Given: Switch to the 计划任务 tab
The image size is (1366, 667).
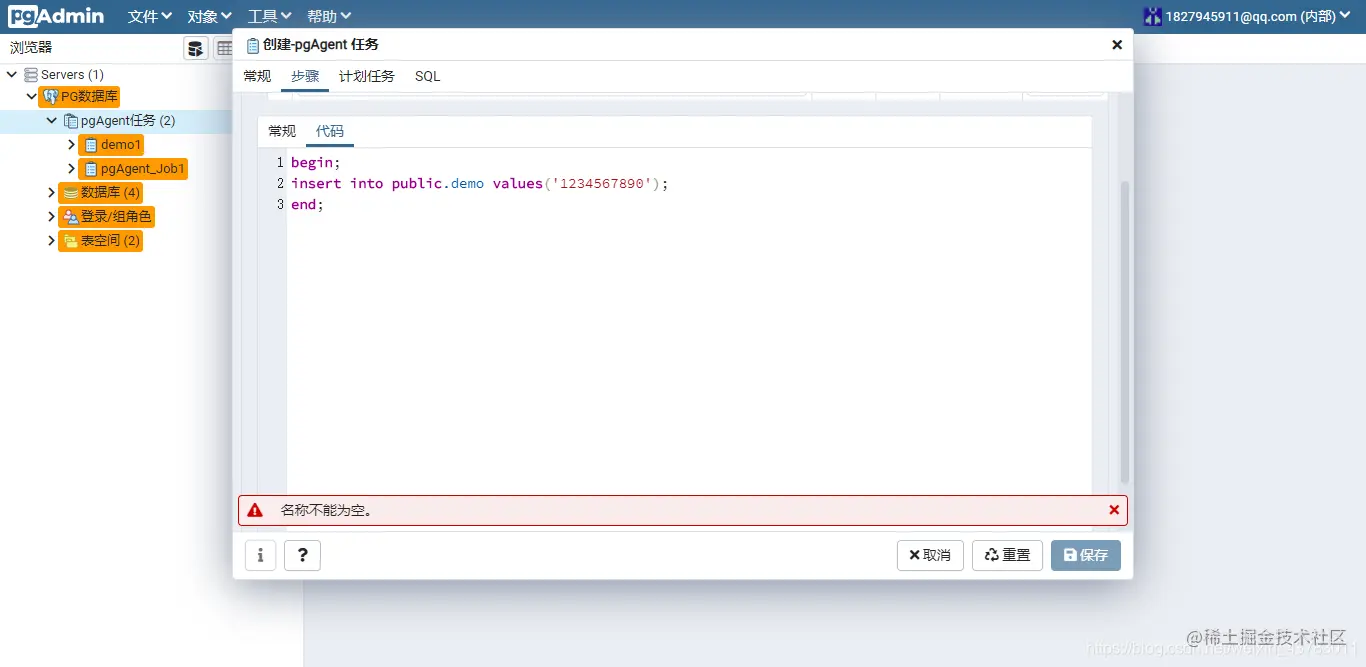Looking at the screenshot, I should pos(367,76).
